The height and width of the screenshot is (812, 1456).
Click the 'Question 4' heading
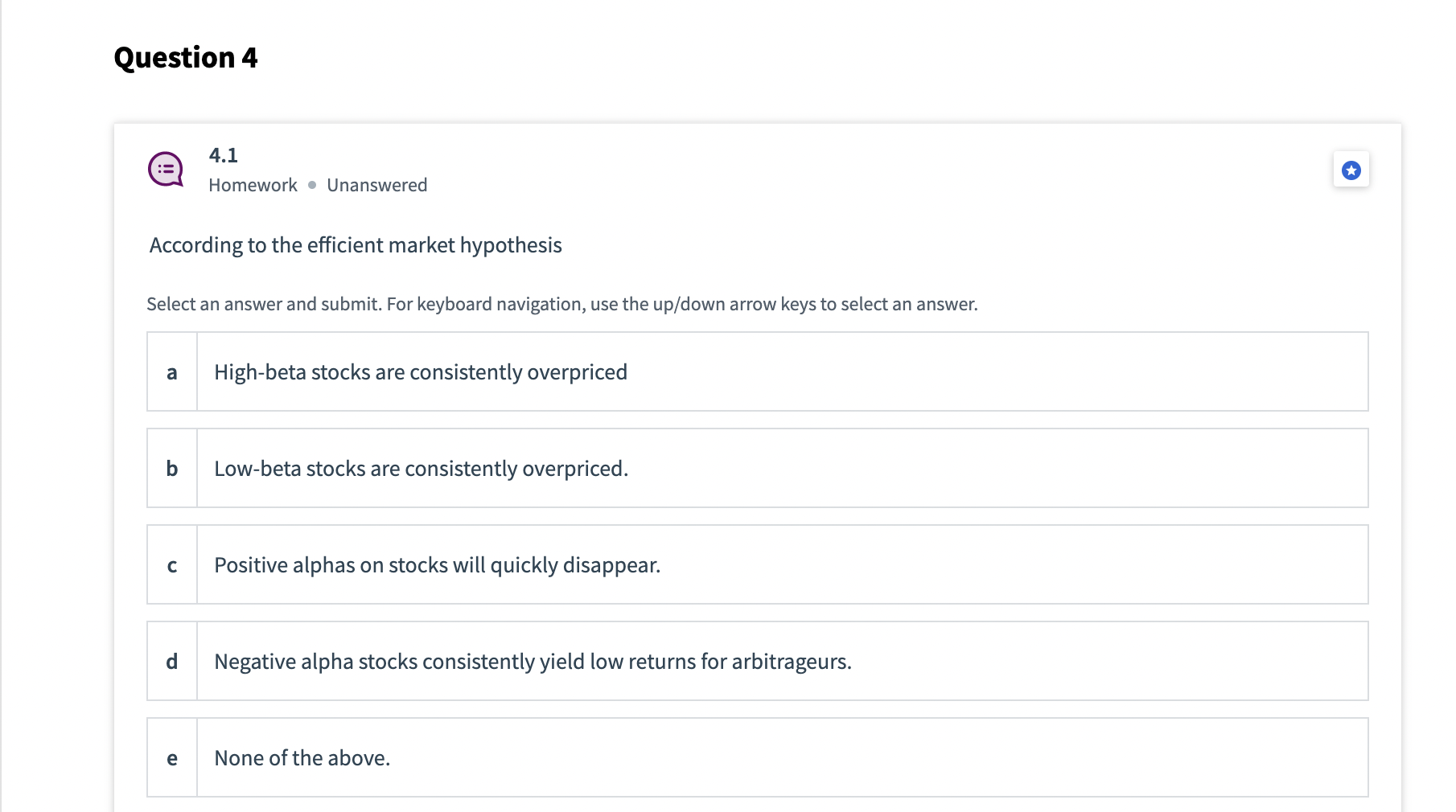[x=186, y=58]
